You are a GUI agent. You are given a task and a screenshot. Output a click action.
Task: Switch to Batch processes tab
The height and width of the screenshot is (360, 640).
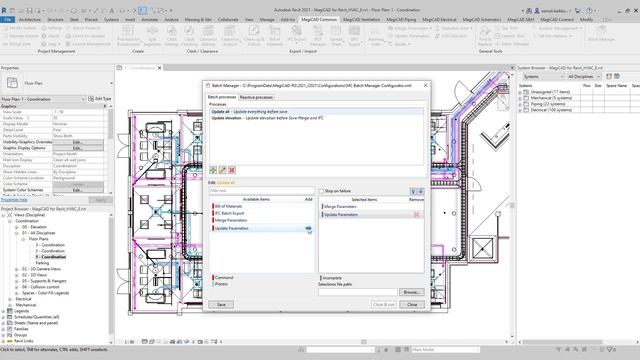222,97
